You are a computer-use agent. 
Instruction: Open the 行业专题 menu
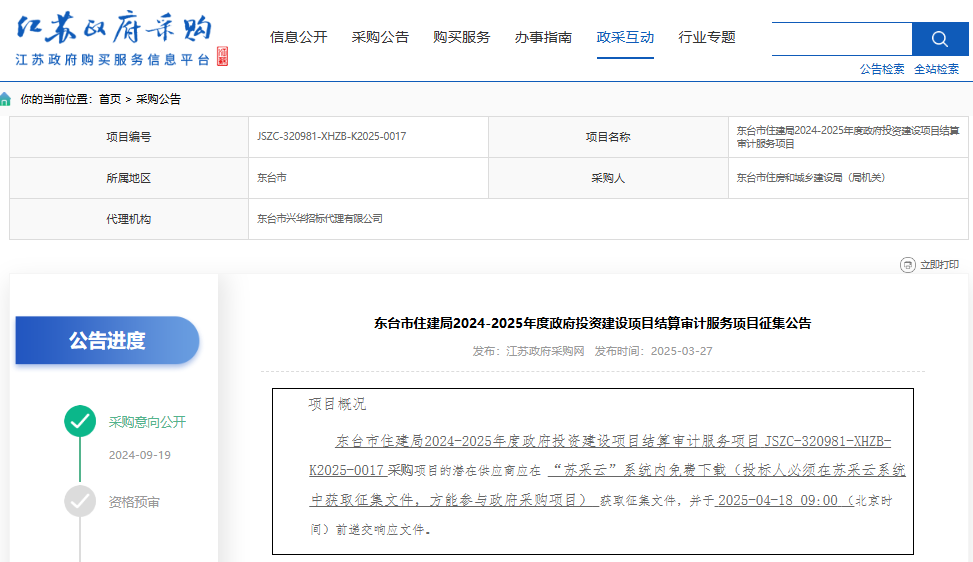click(707, 37)
